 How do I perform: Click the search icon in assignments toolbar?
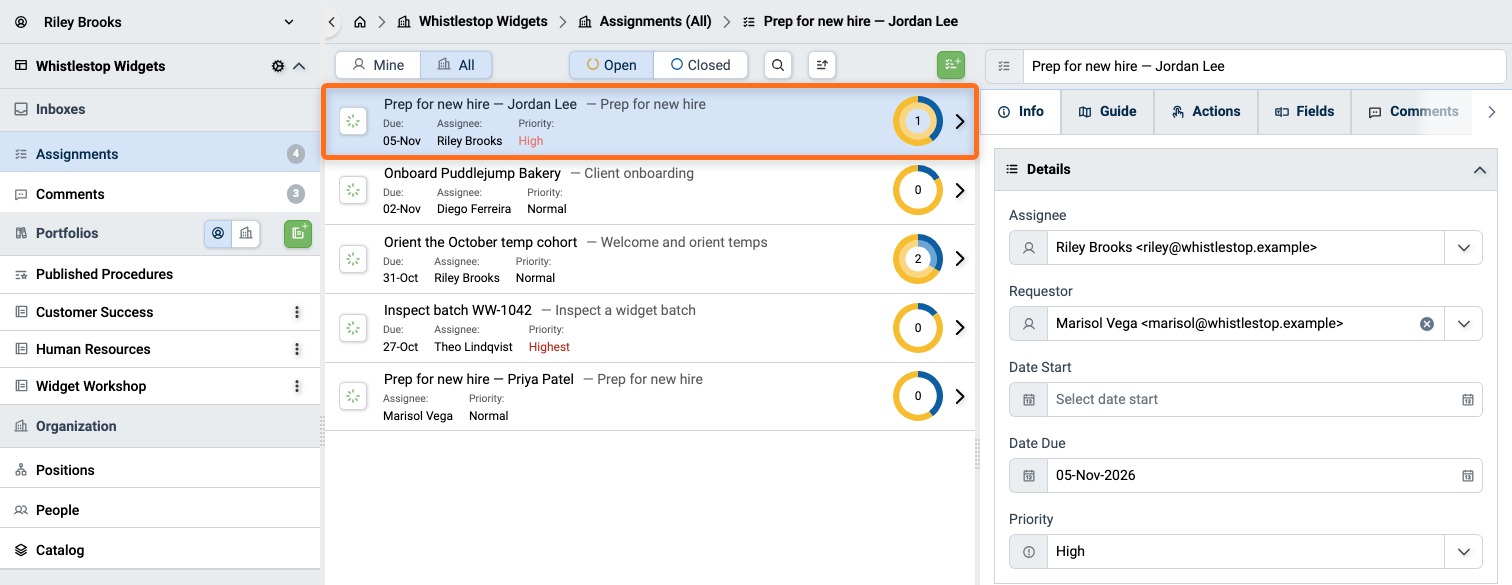tap(778, 65)
